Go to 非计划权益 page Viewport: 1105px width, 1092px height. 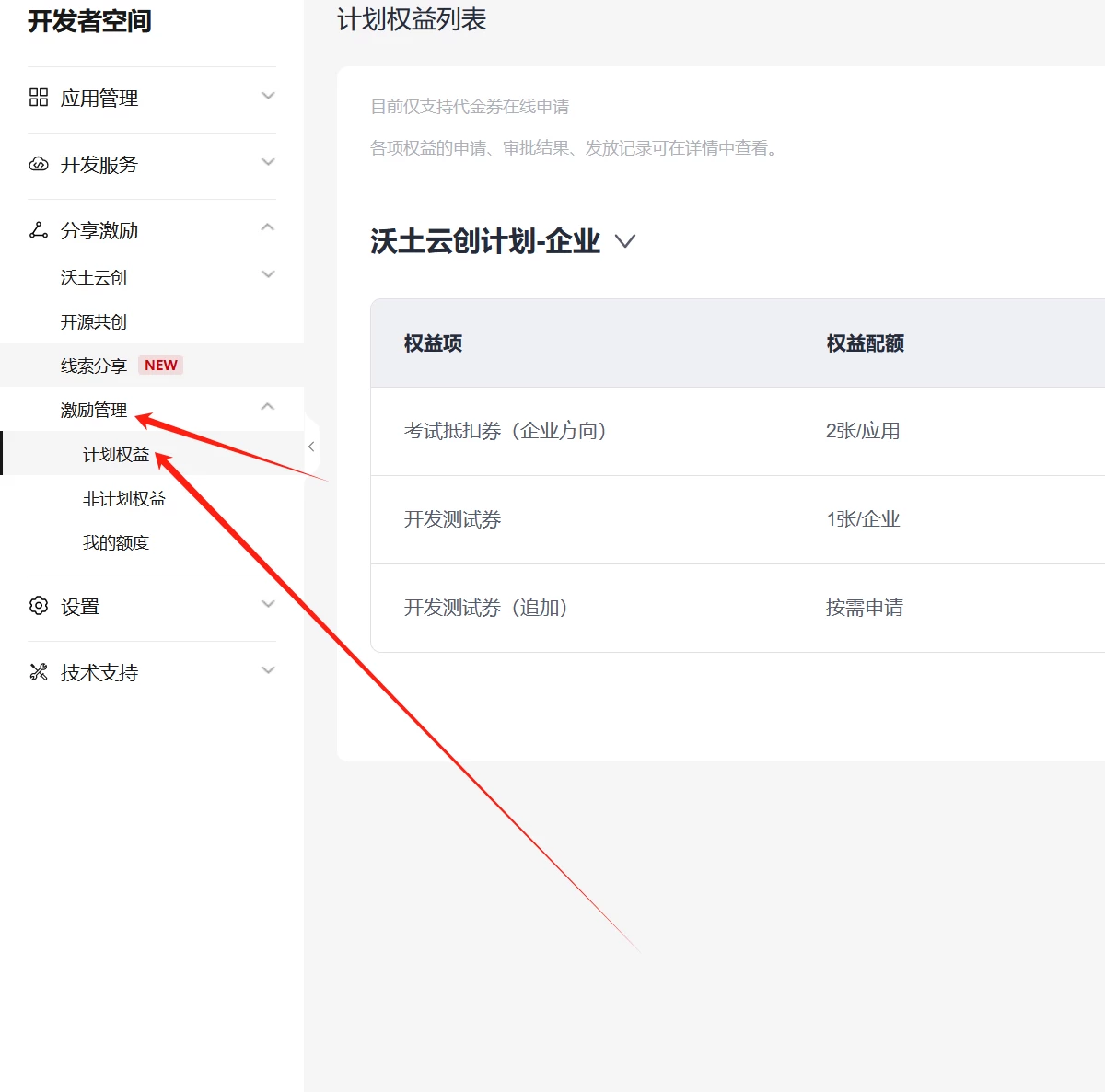point(124,499)
